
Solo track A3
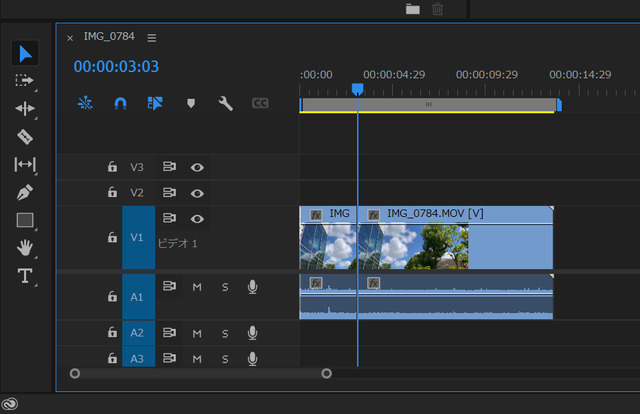point(225,359)
